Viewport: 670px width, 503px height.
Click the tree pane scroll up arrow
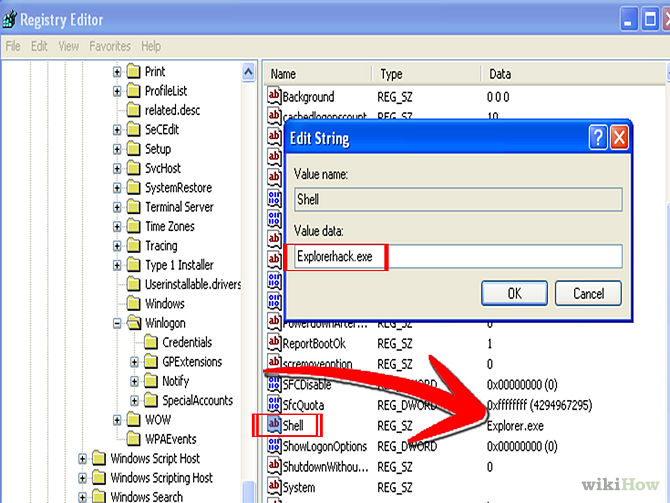[x=248, y=72]
